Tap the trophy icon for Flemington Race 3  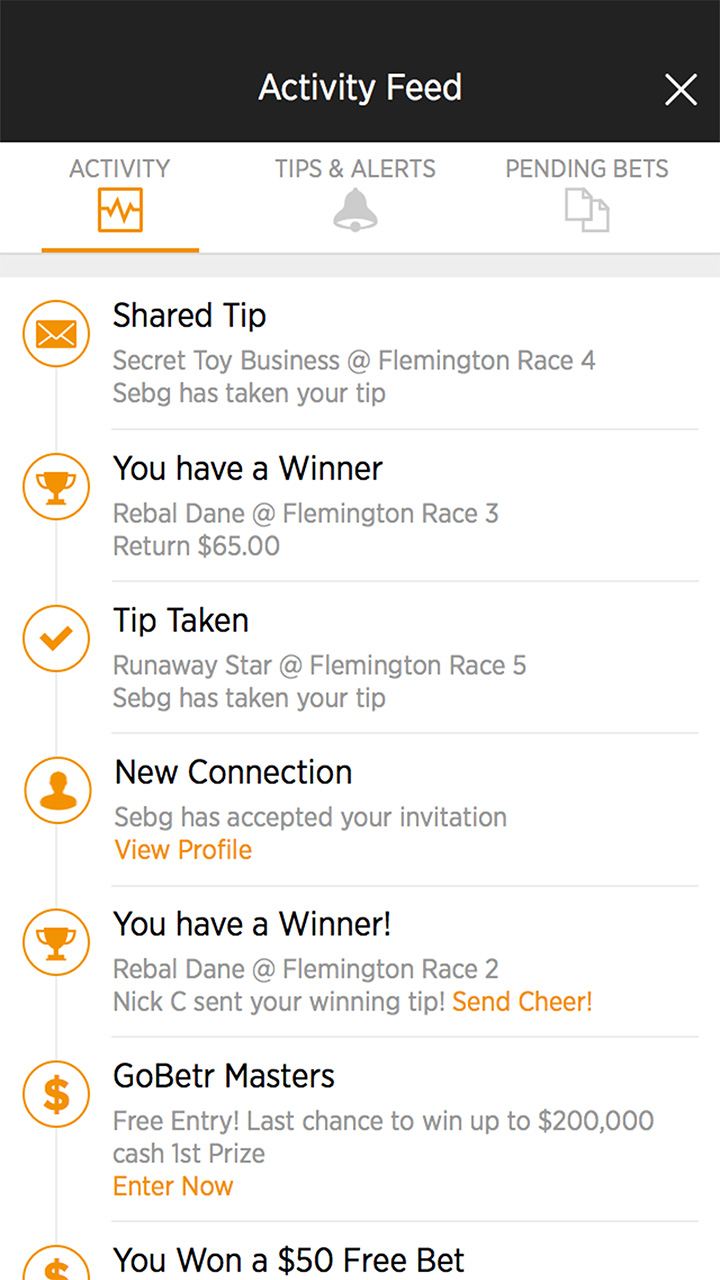click(x=56, y=486)
